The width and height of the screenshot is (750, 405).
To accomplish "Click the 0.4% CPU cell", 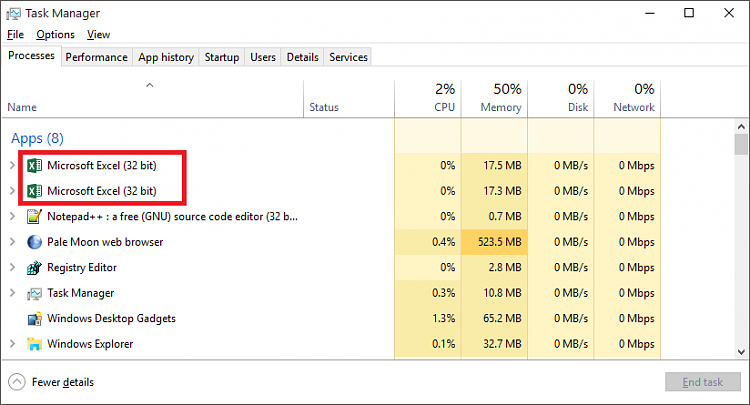I will point(428,242).
